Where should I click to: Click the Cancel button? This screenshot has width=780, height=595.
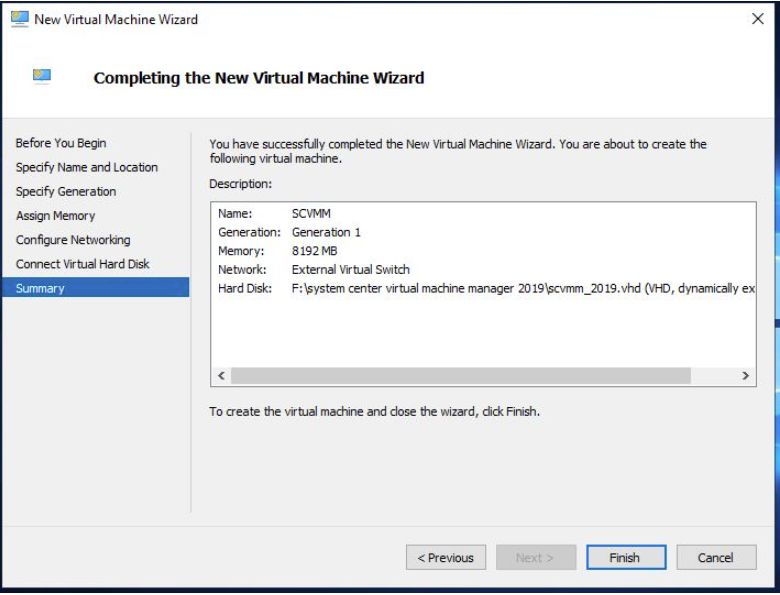pyautogui.click(x=716, y=557)
